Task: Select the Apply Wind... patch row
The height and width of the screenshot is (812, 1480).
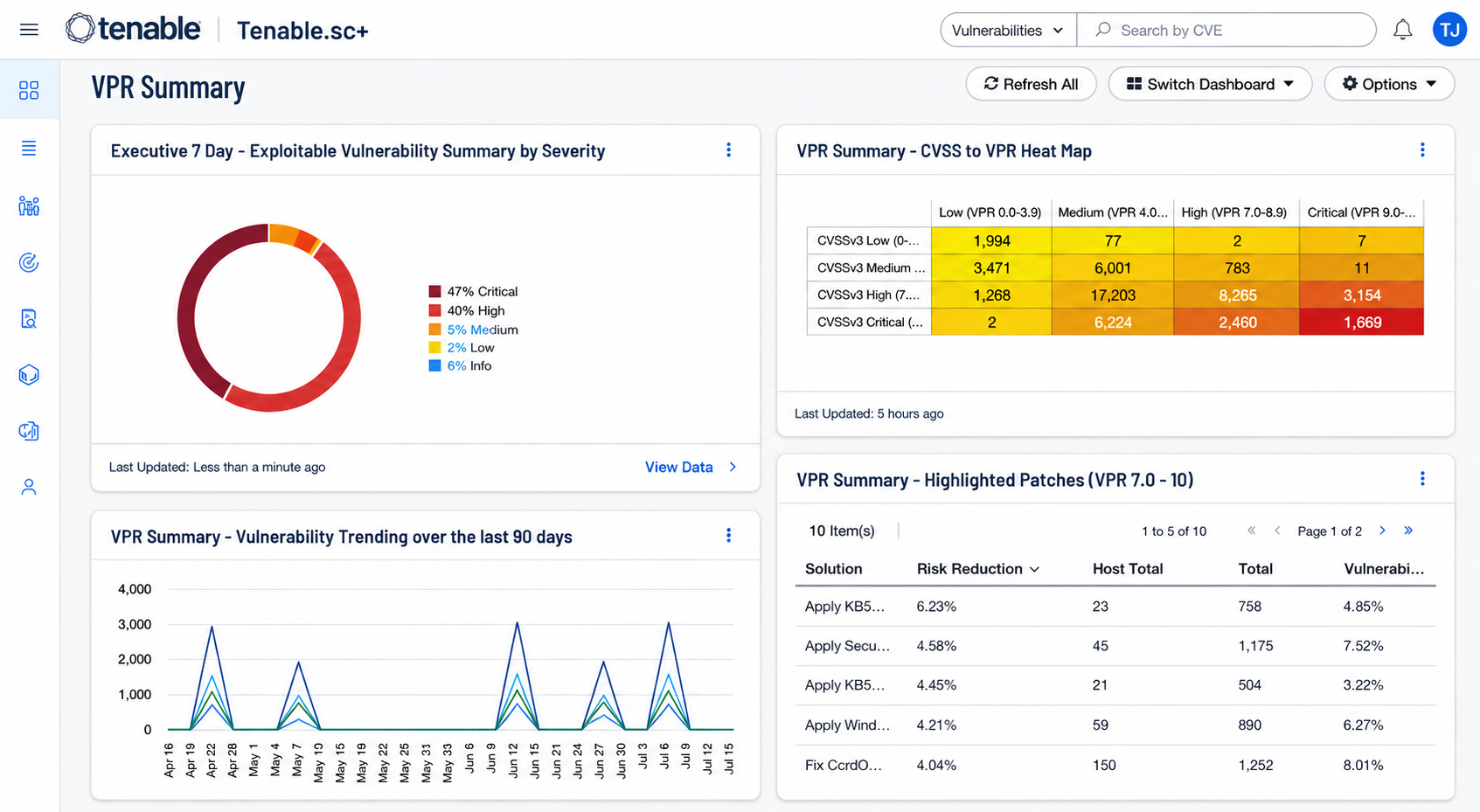Action: [x=1115, y=725]
